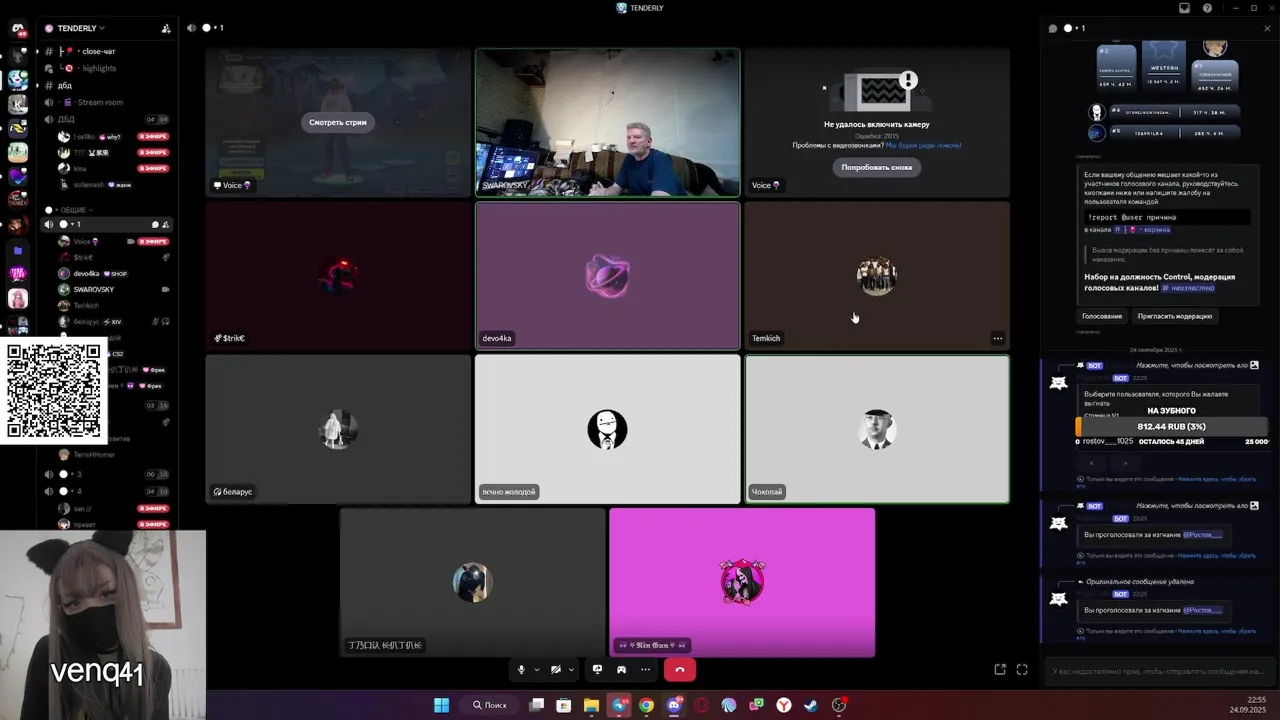1280x720 pixels.
Task: Open Discord direct messages home icon
Action: tap(18, 30)
